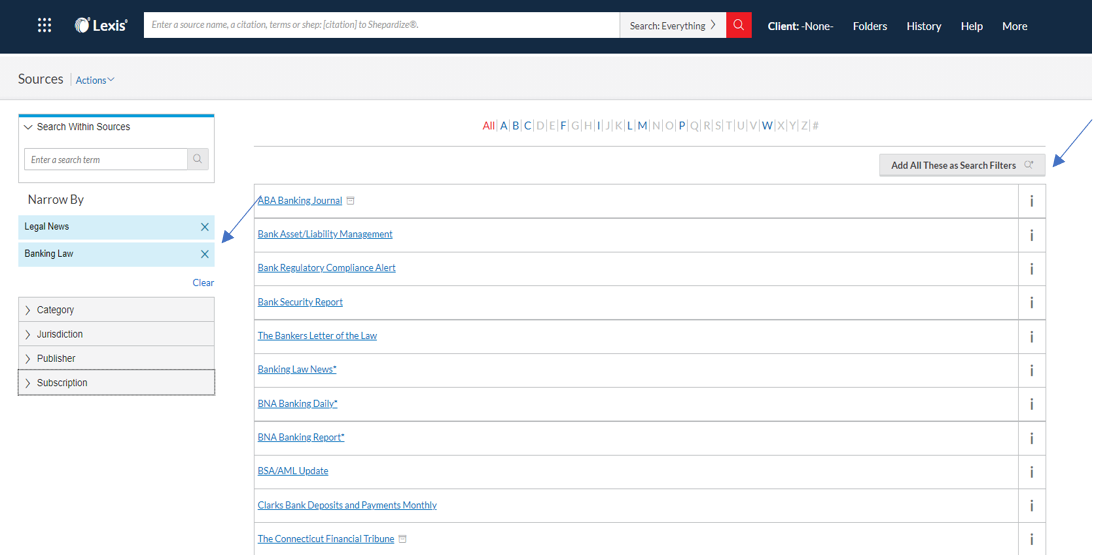Image resolution: width=1093 pixels, height=555 pixels.
Task: Open info icon for BSA/AML Update
Action: 1032,472
